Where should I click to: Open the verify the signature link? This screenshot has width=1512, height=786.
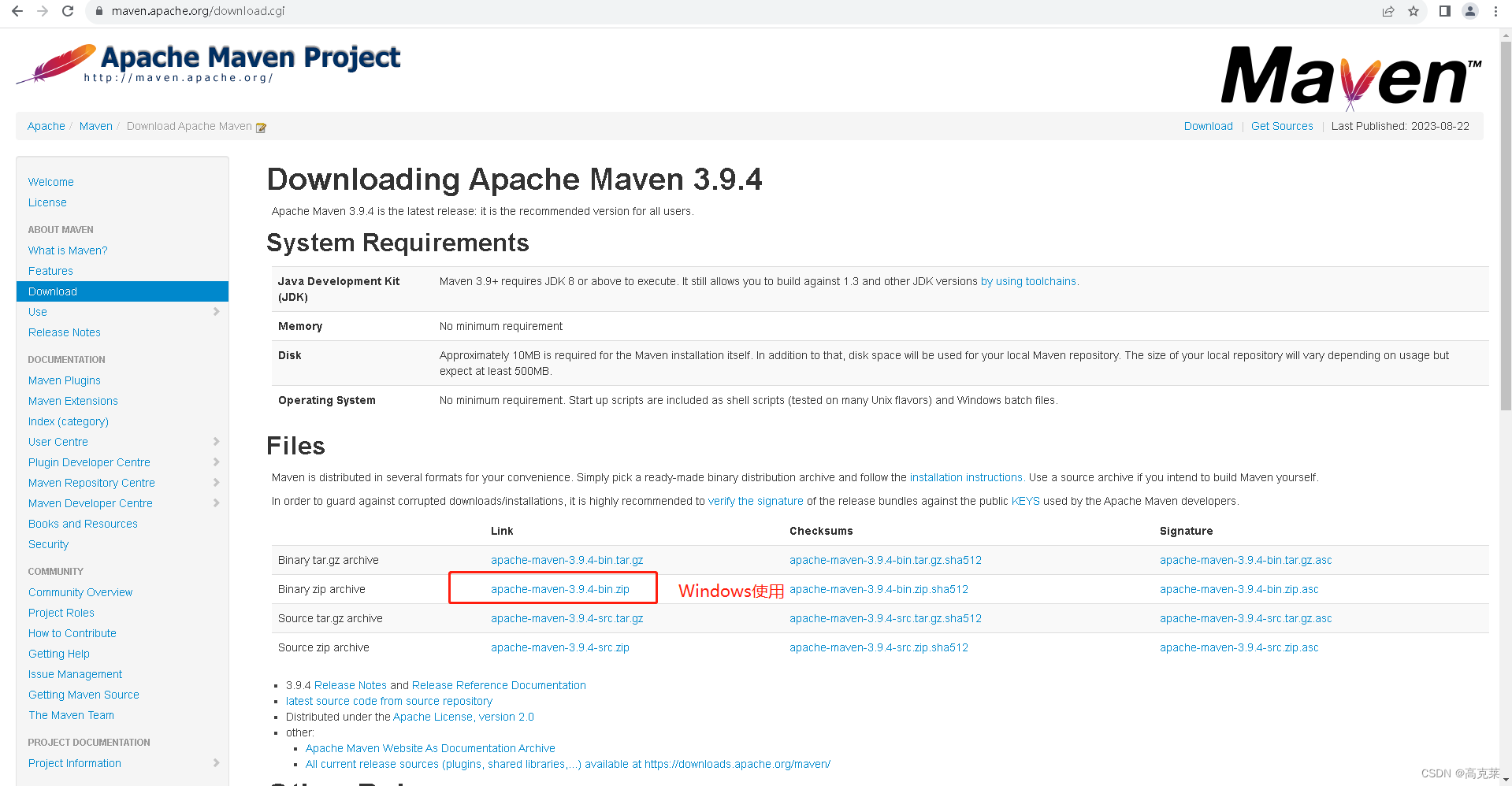[x=756, y=501]
